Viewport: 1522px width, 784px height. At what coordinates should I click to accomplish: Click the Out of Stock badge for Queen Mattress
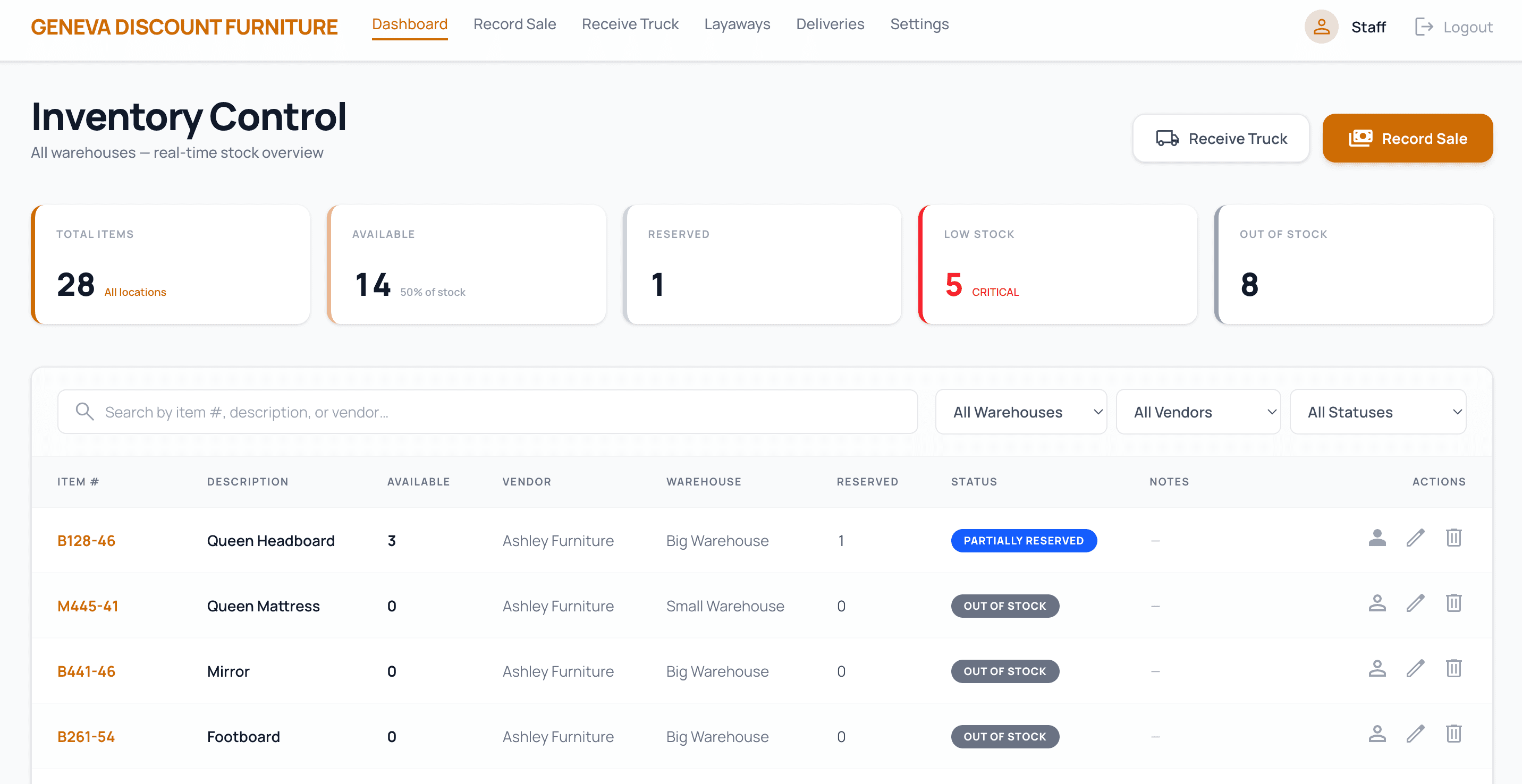(1005, 606)
